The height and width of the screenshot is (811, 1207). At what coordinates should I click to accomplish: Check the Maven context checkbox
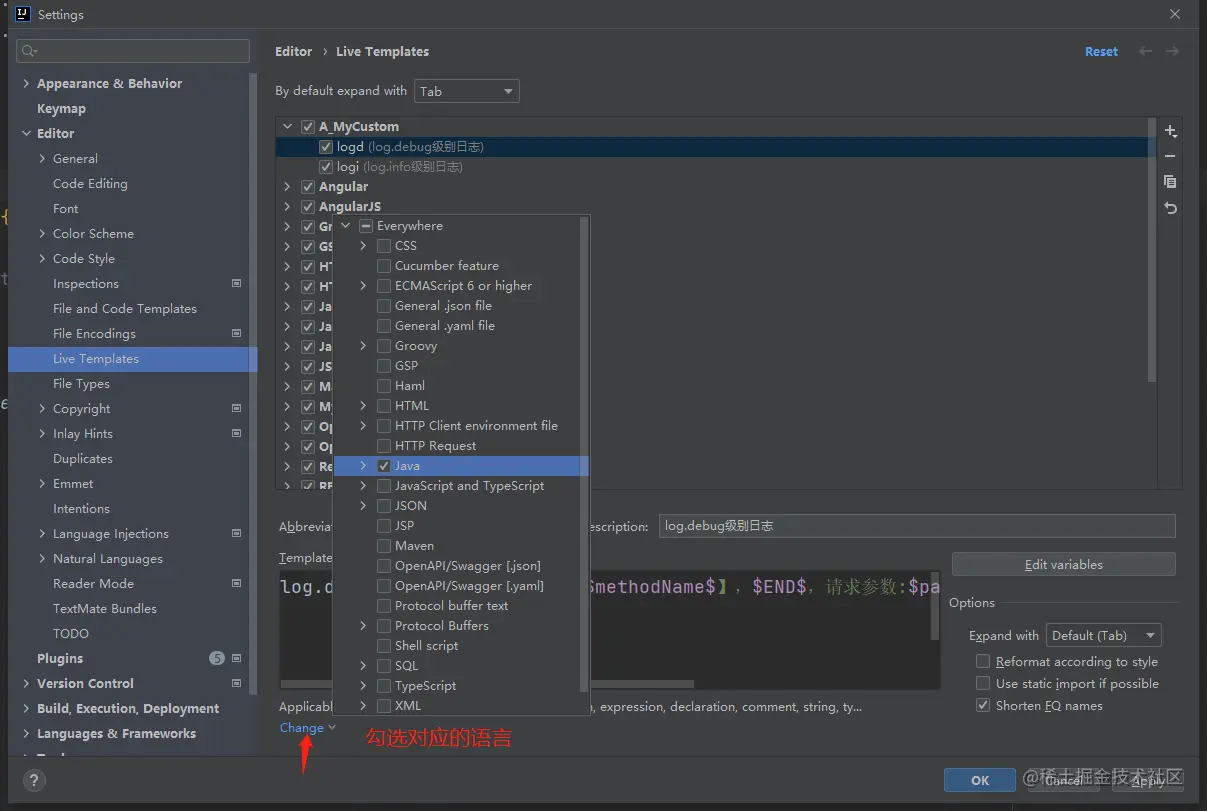click(384, 546)
